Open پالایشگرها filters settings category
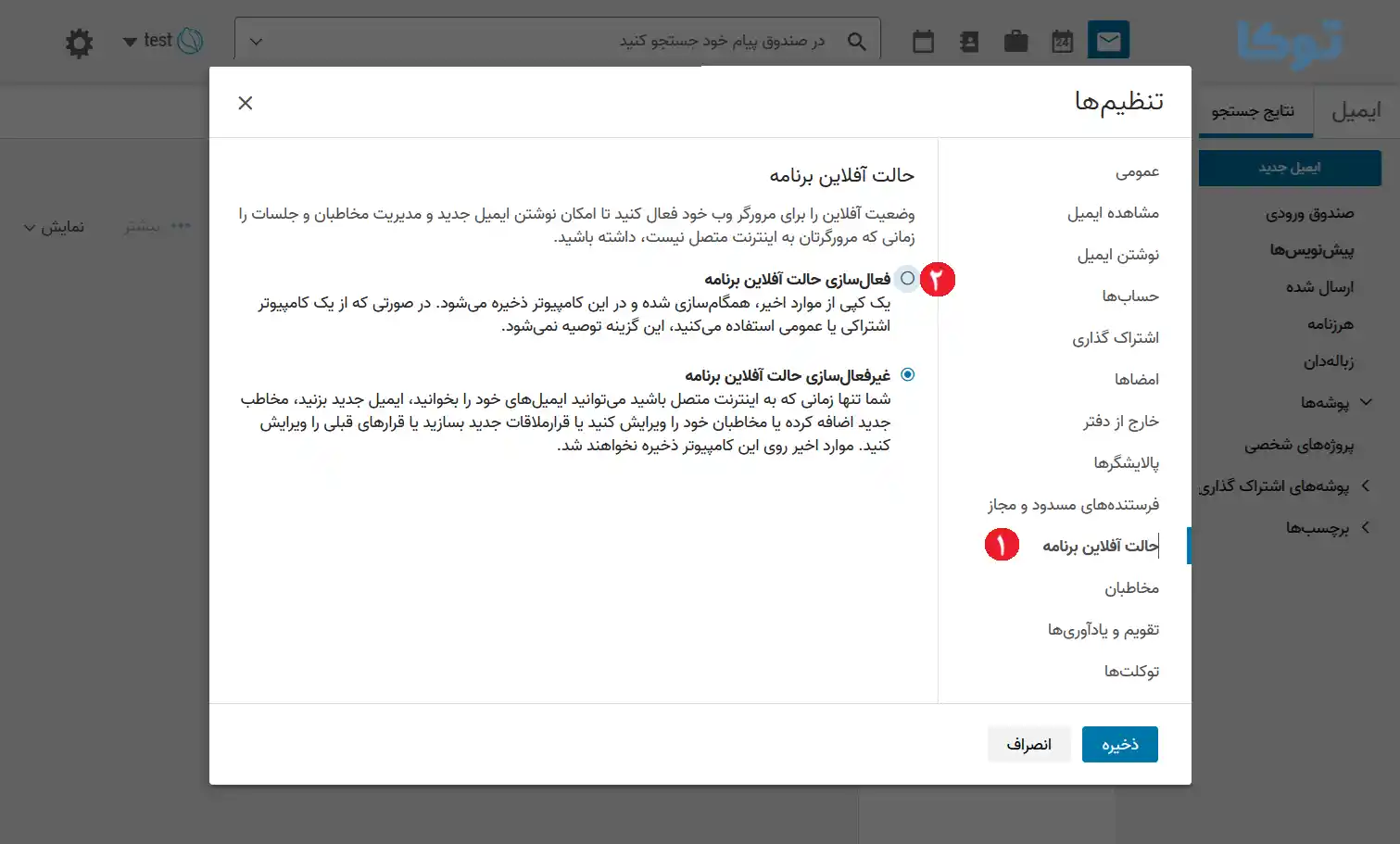 (x=1126, y=463)
